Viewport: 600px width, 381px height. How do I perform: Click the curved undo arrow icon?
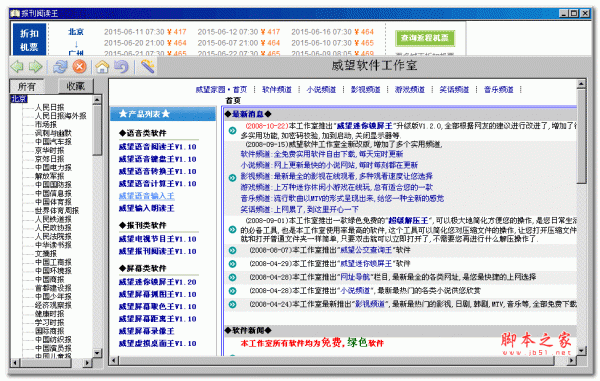click(x=121, y=67)
